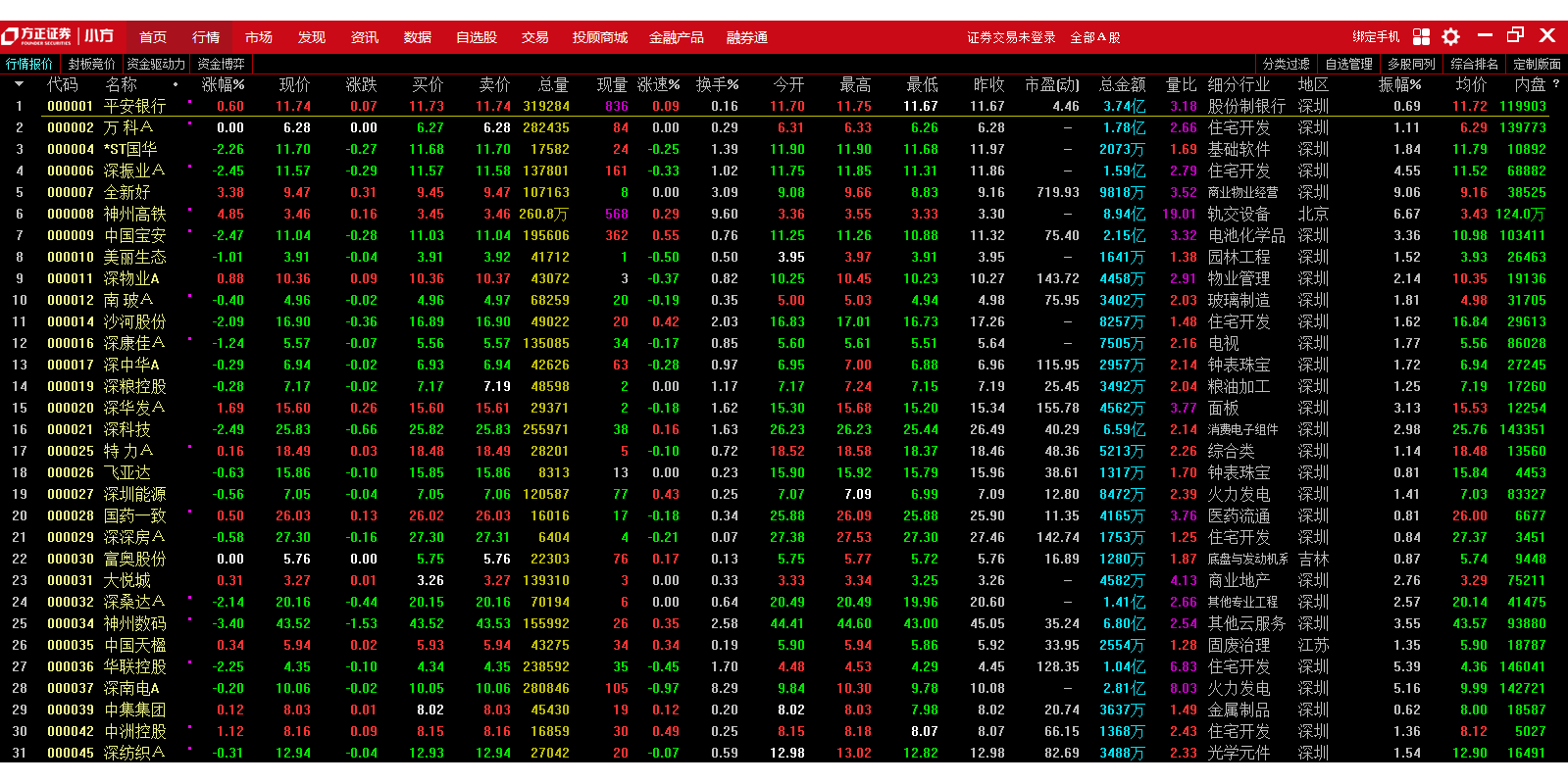This screenshot has width=1568, height=784.
Task: Select the 资金驱动力 tab
Action: (x=156, y=64)
